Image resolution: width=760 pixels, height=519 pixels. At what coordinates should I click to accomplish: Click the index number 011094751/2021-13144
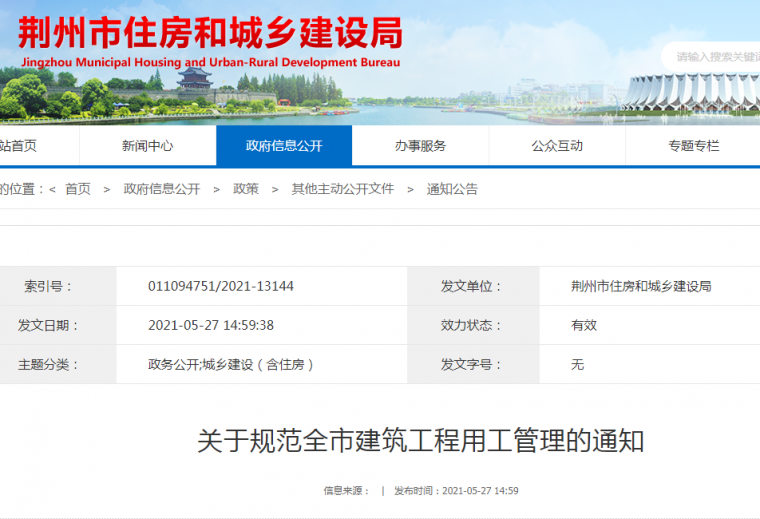pos(220,286)
